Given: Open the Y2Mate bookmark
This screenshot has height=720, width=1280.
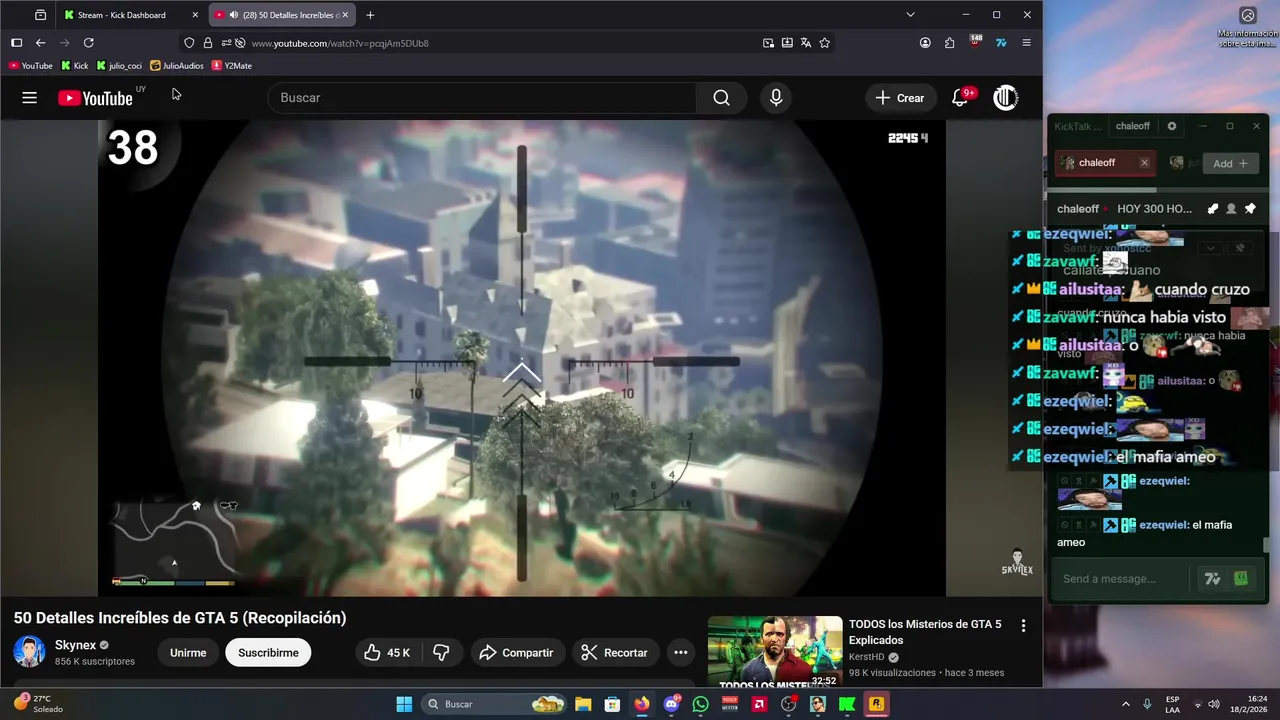Looking at the screenshot, I should pyautogui.click(x=232, y=66).
